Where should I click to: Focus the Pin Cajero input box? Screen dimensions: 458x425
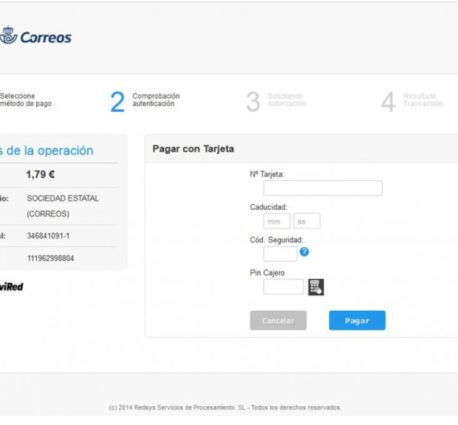click(283, 287)
